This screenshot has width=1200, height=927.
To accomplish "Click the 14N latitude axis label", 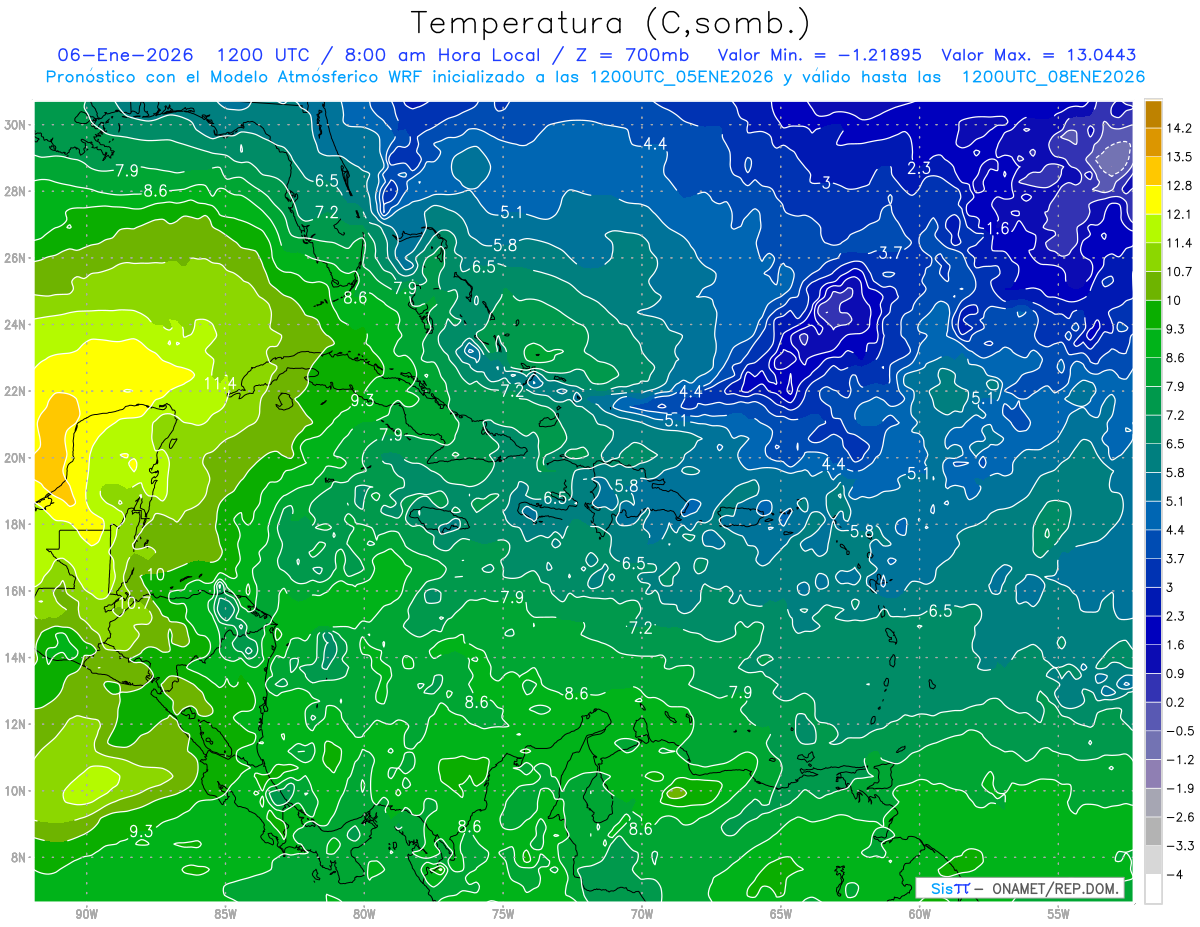I will point(17,658).
